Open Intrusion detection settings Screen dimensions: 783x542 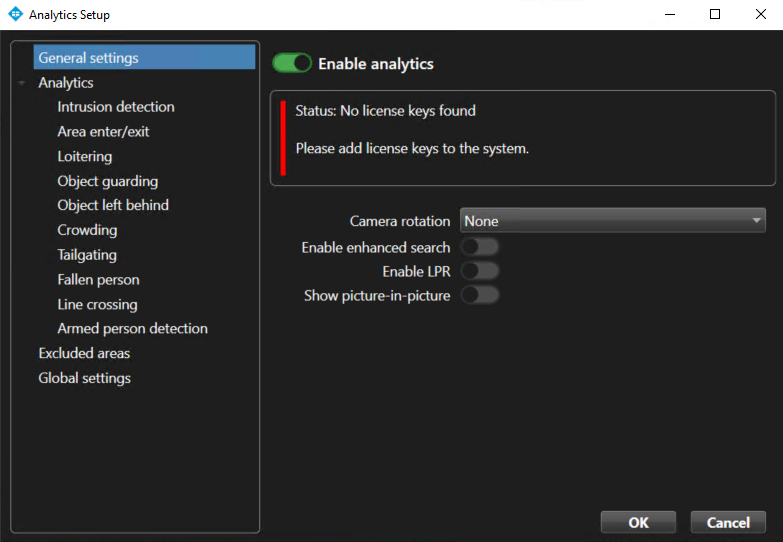116,107
